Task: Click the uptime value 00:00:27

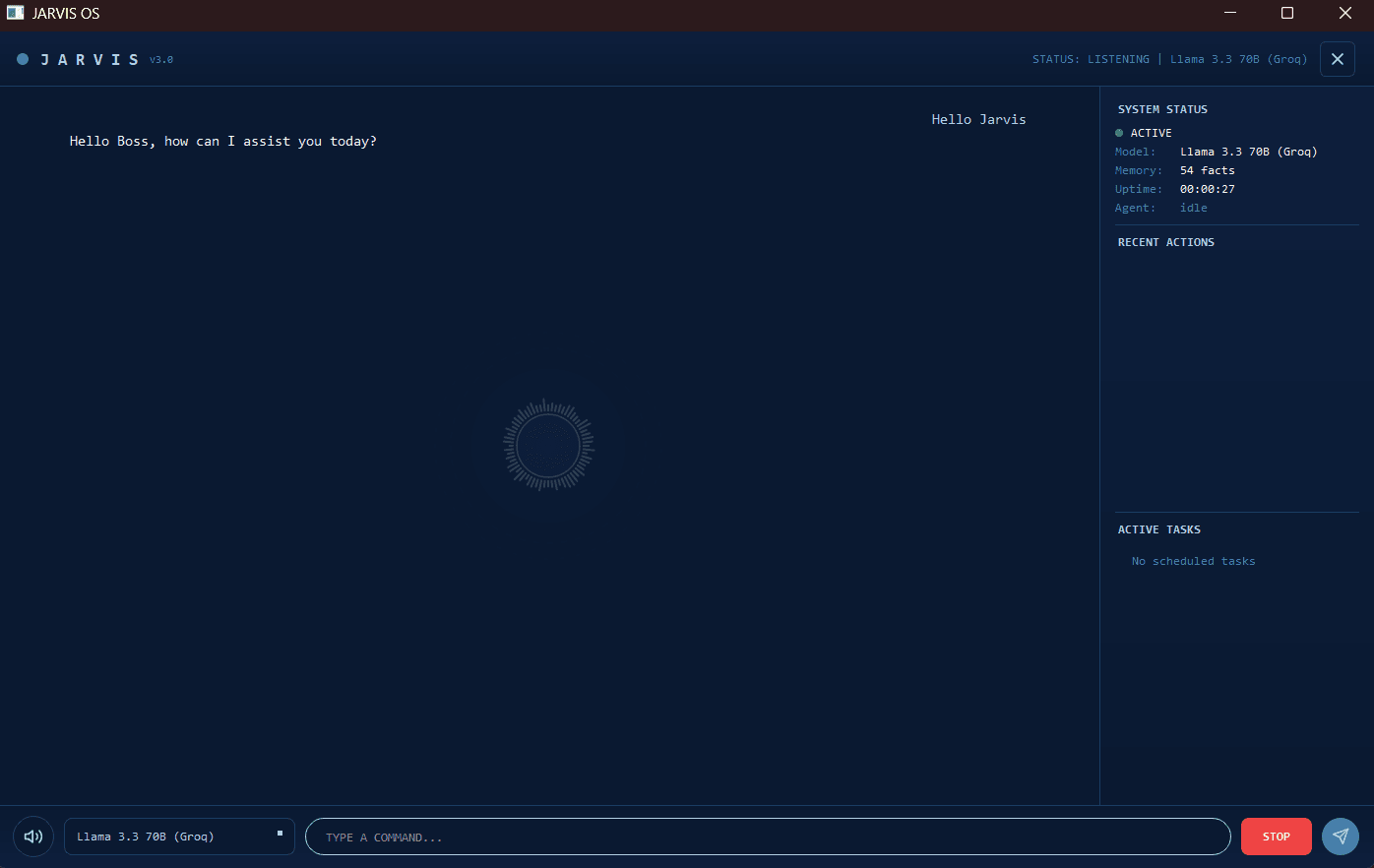Action: pos(1208,189)
